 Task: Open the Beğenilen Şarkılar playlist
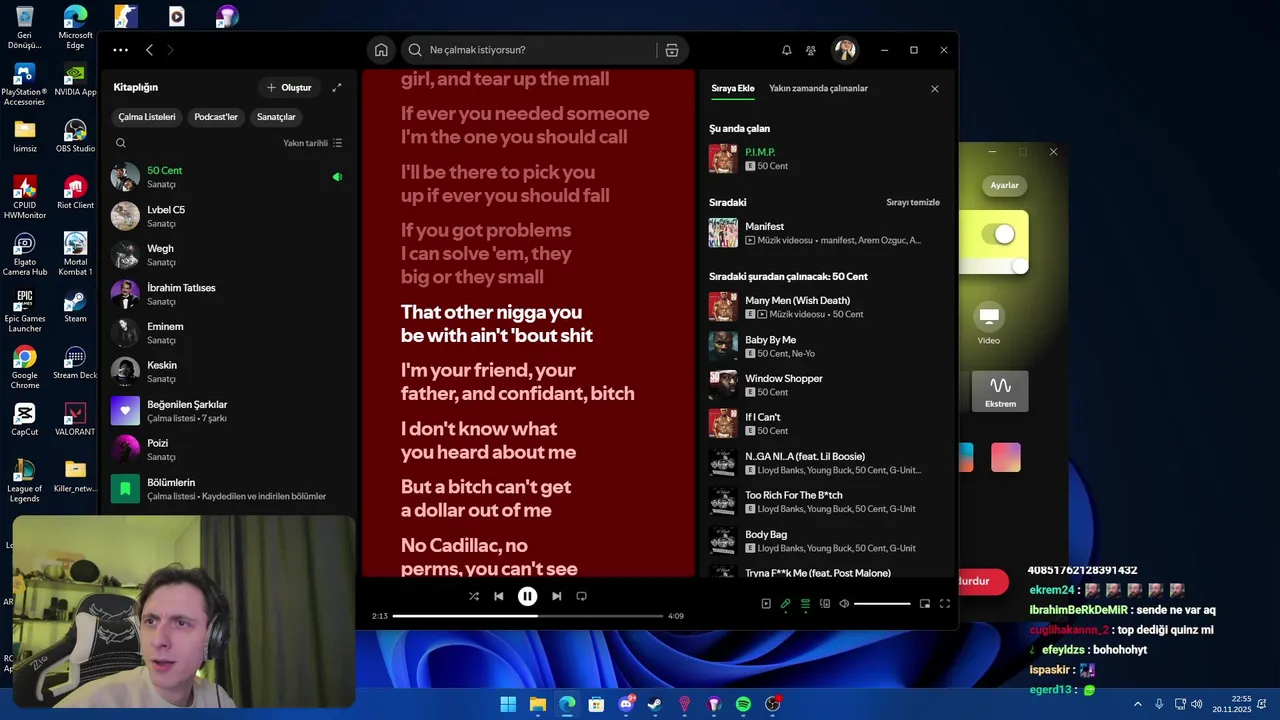pyautogui.click(x=228, y=411)
